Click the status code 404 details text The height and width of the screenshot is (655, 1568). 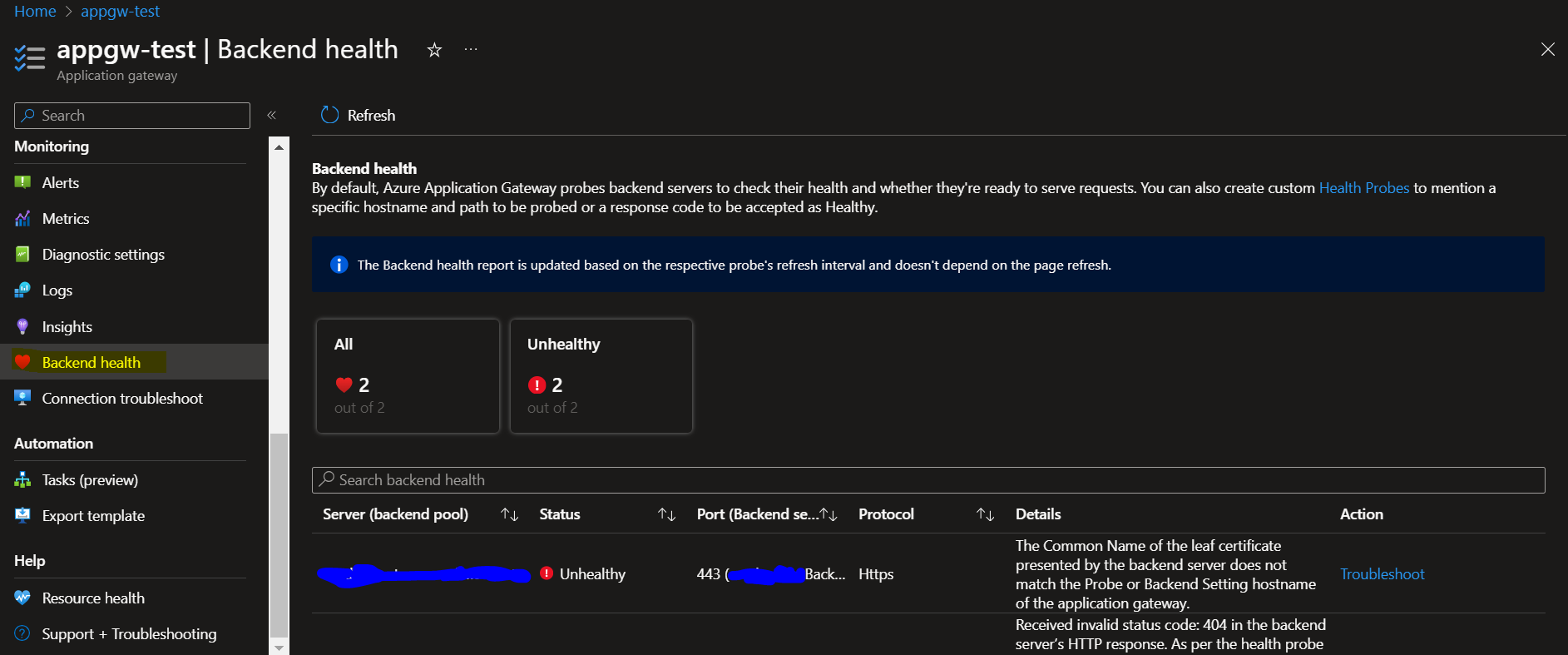point(1170,635)
